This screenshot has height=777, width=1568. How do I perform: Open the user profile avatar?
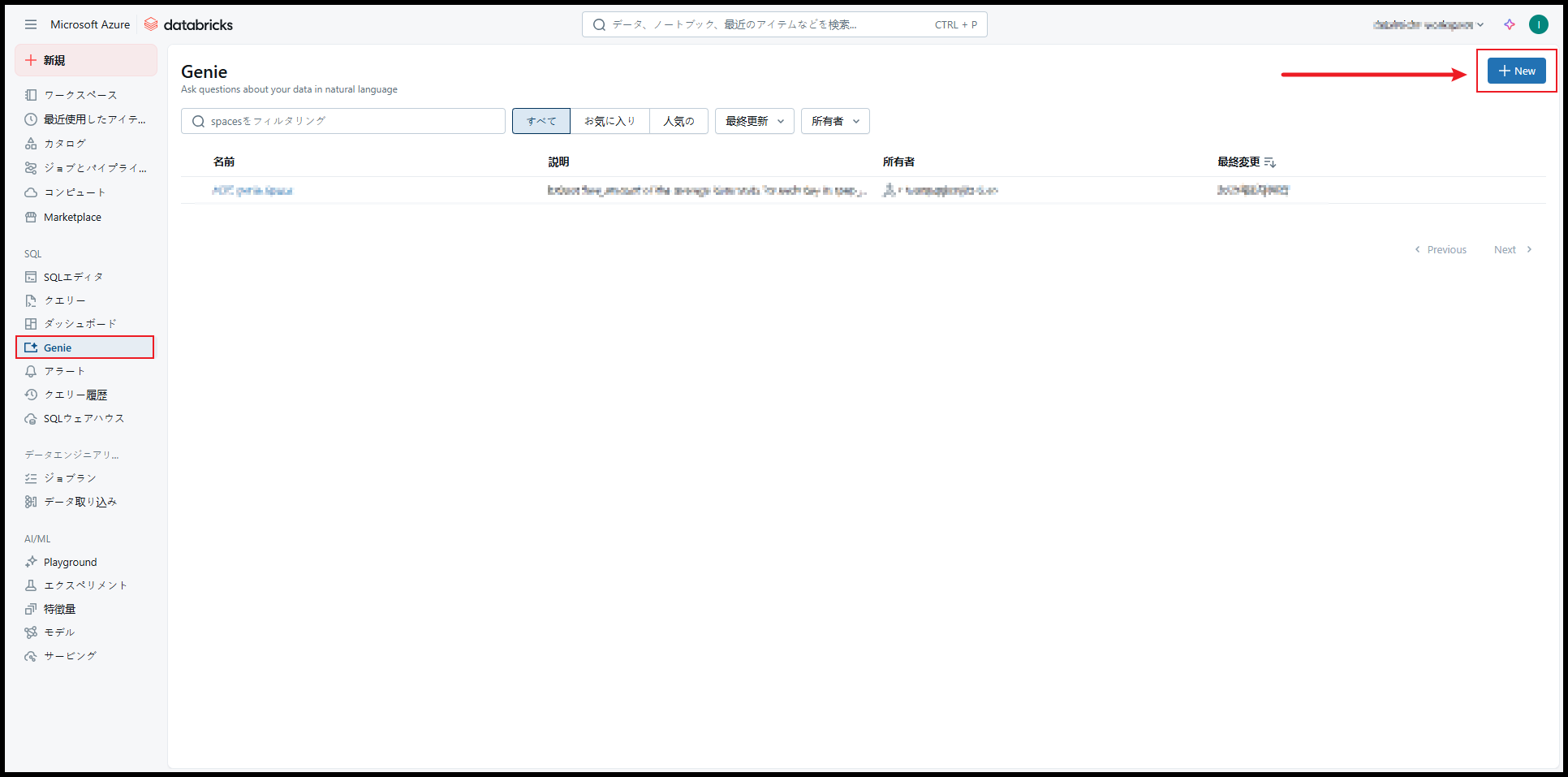(x=1538, y=24)
